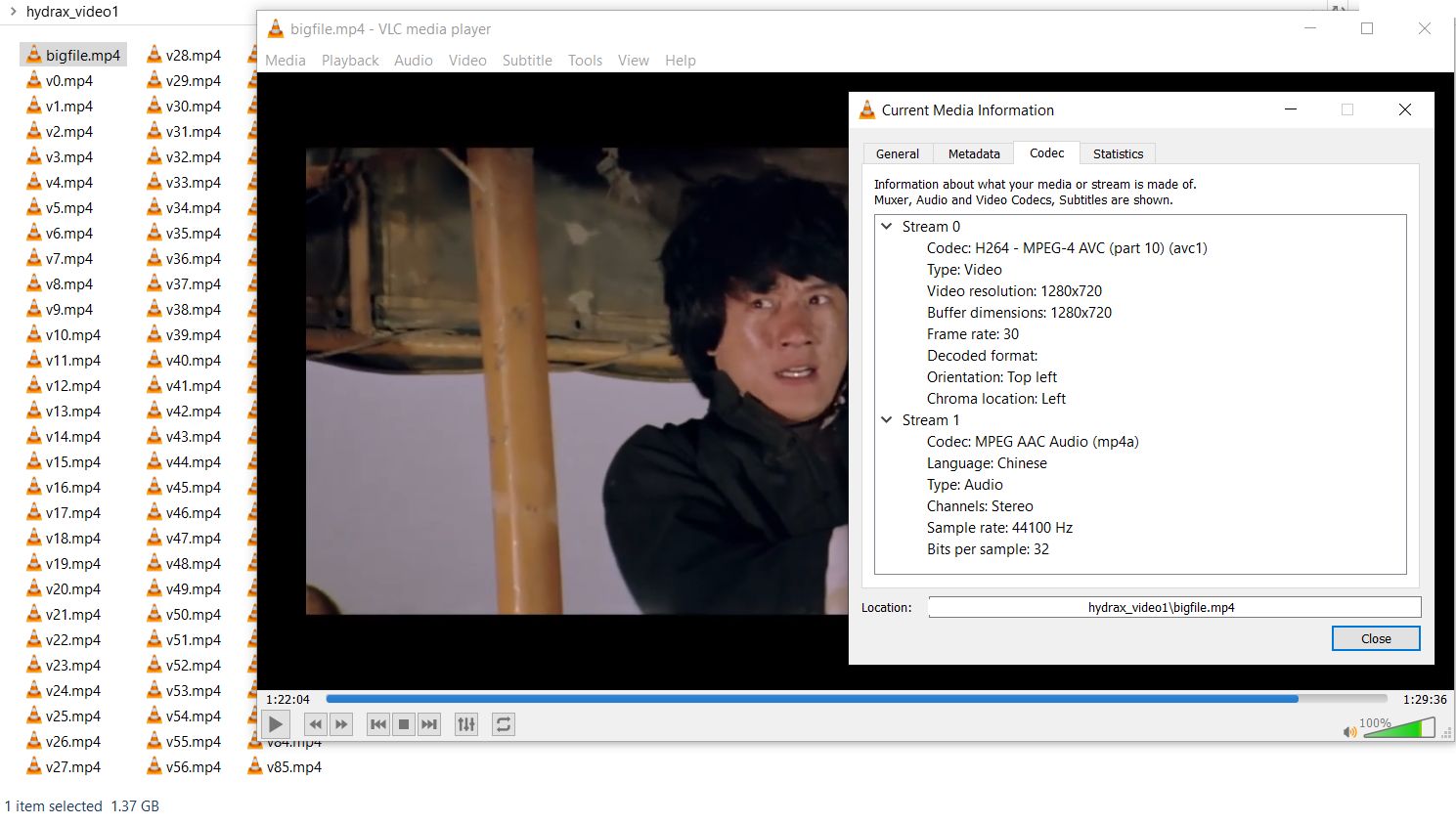
Task: Select the Codec tab
Action: 1046,152
